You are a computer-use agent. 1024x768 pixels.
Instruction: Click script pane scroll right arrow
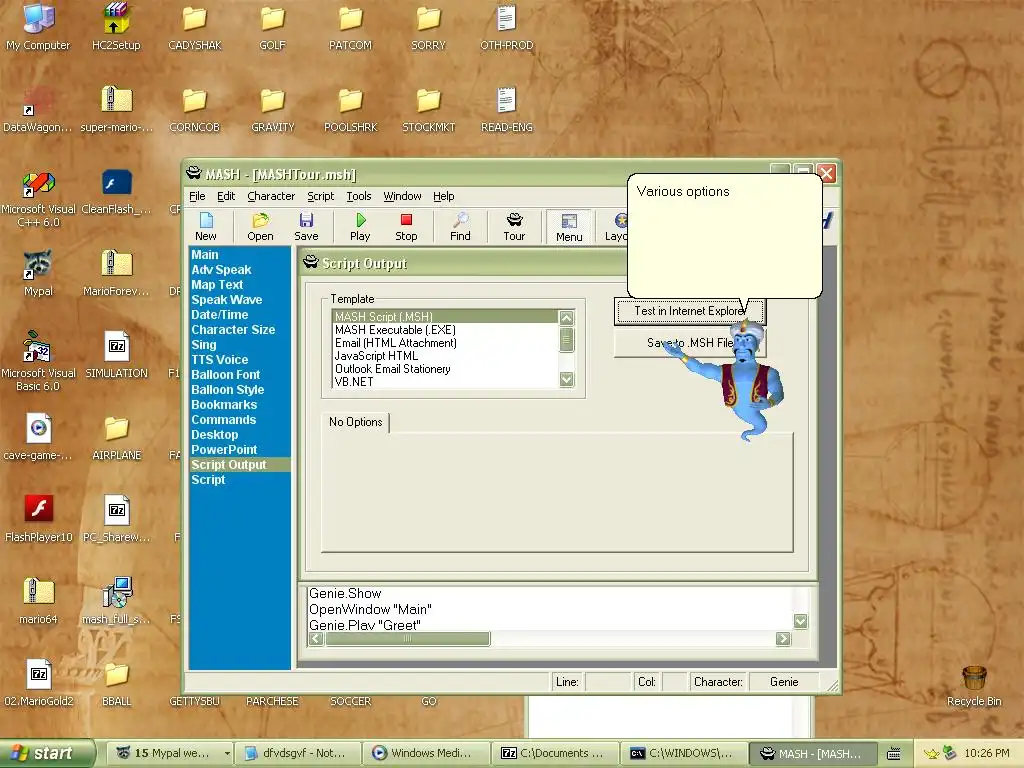pyautogui.click(x=783, y=639)
